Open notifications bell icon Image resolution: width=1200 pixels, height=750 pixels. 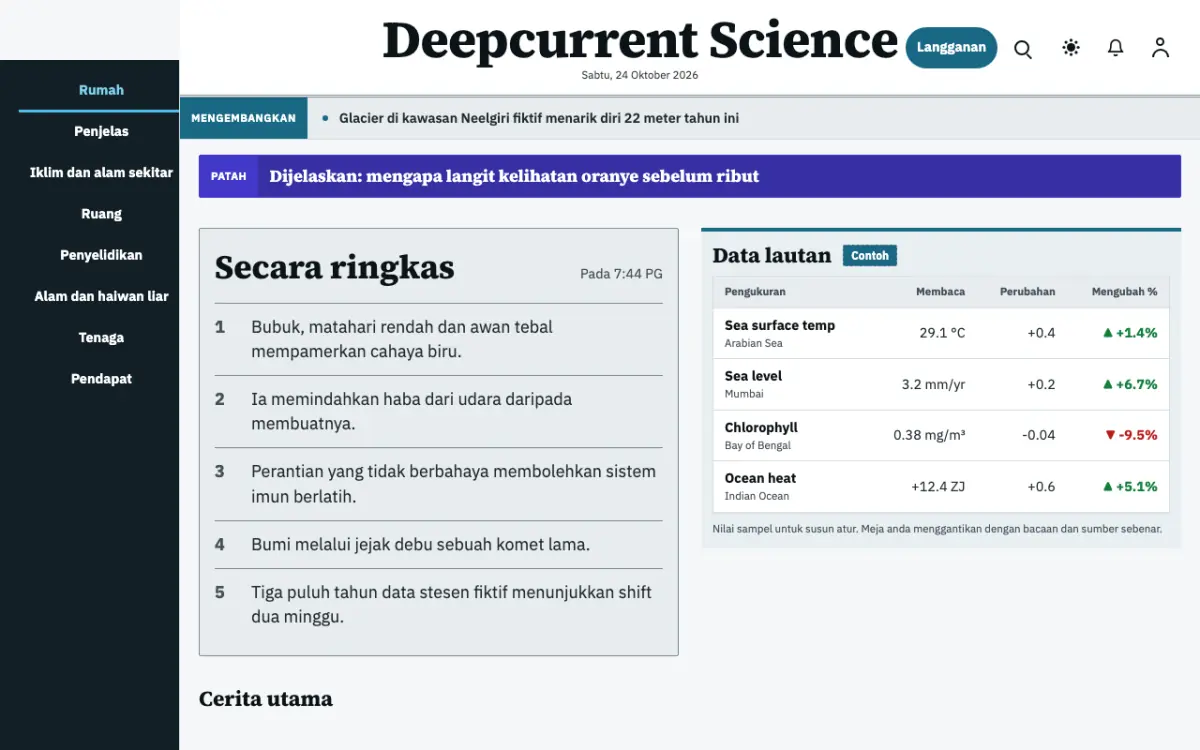click(x=1116, y=47)
